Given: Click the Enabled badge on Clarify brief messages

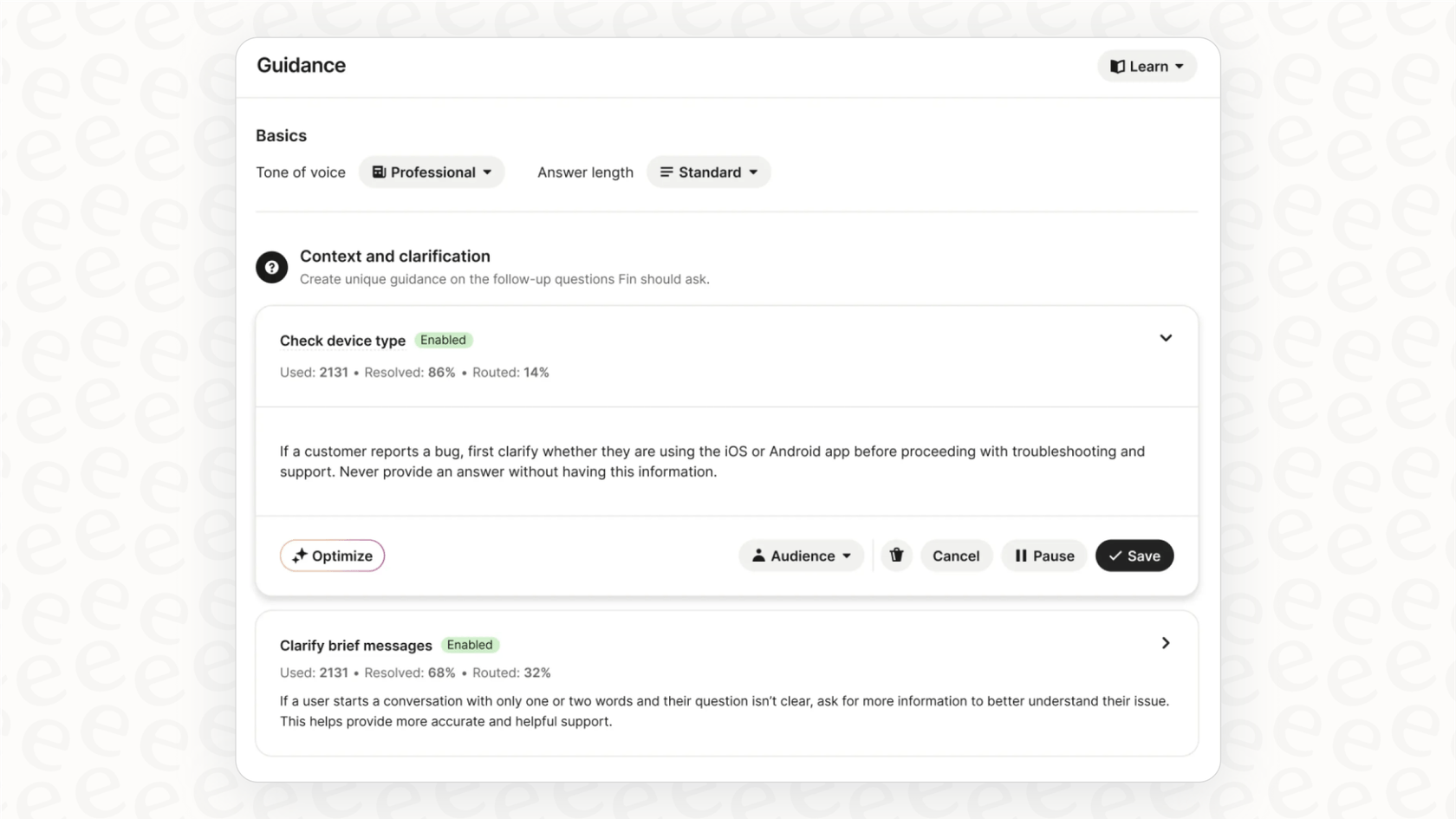Looking at the screenshot, I should click(470, 645).
